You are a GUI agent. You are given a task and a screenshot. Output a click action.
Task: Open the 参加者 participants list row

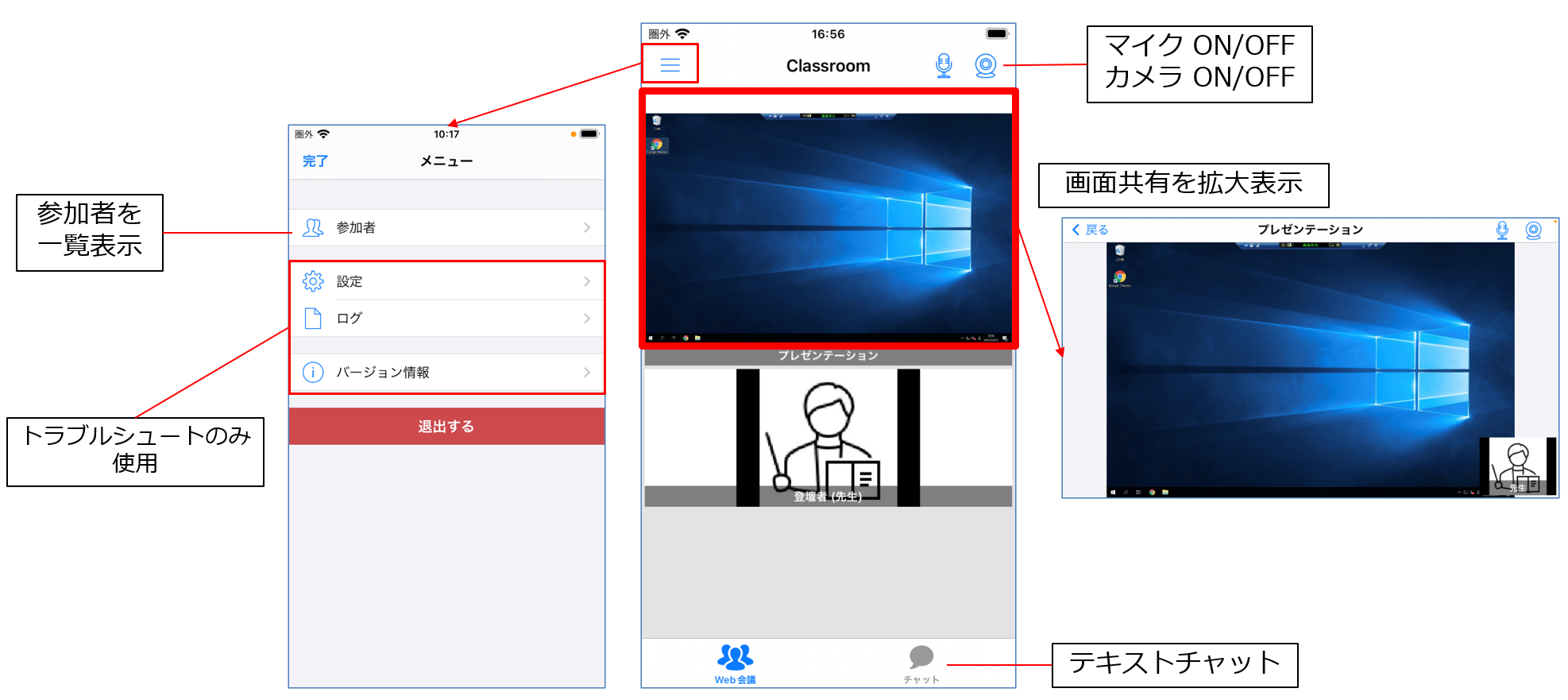point(446,227)
